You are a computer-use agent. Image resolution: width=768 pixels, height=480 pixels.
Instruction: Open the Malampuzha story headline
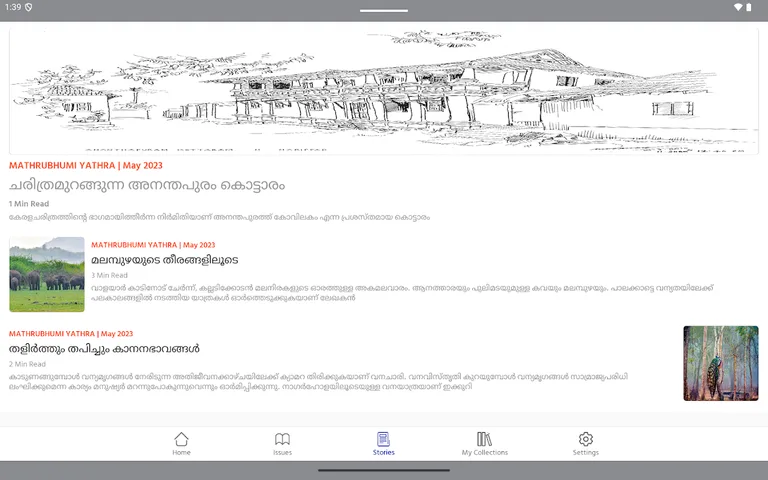(165, 260)
